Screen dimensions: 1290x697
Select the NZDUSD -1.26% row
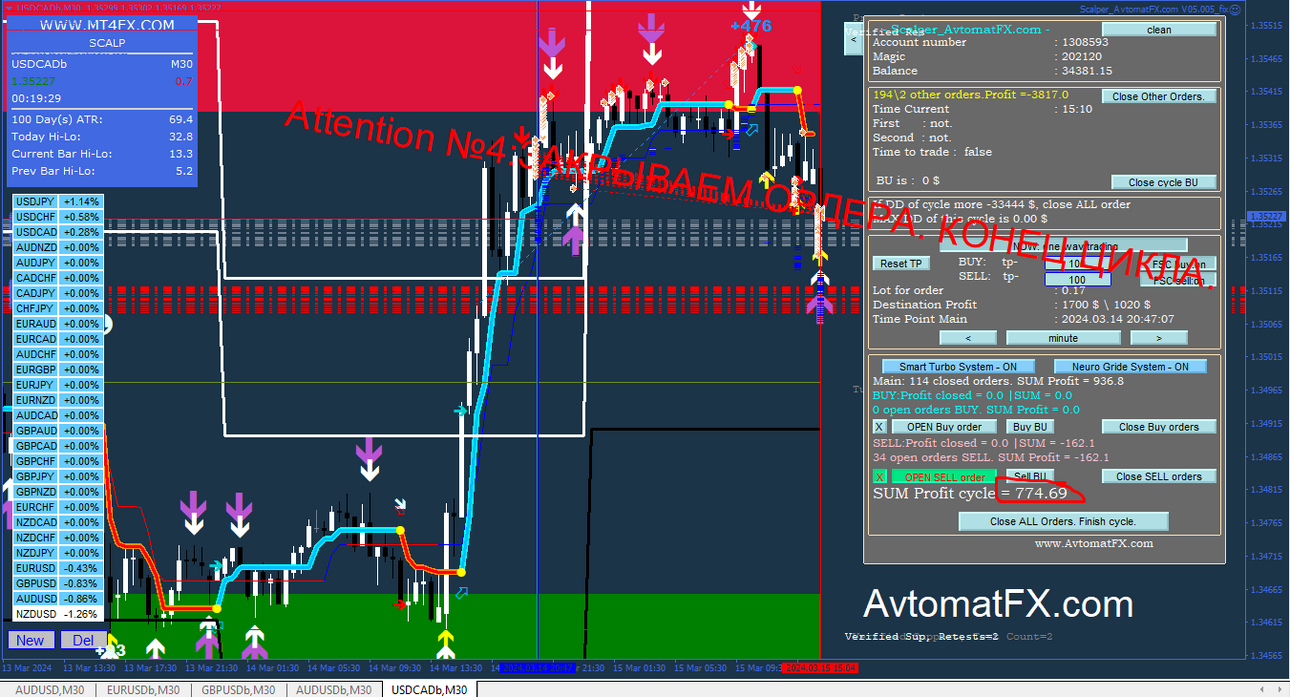[x=58, y=614]
